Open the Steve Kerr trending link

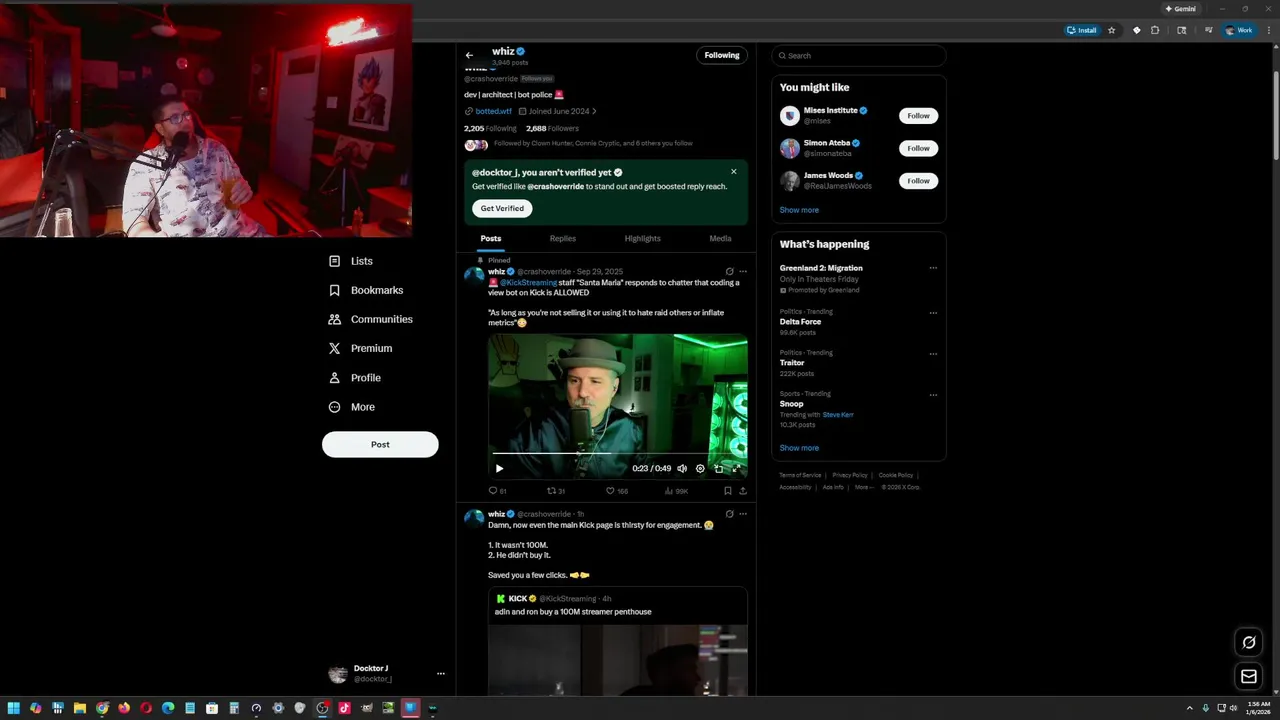tap(838, 415)
